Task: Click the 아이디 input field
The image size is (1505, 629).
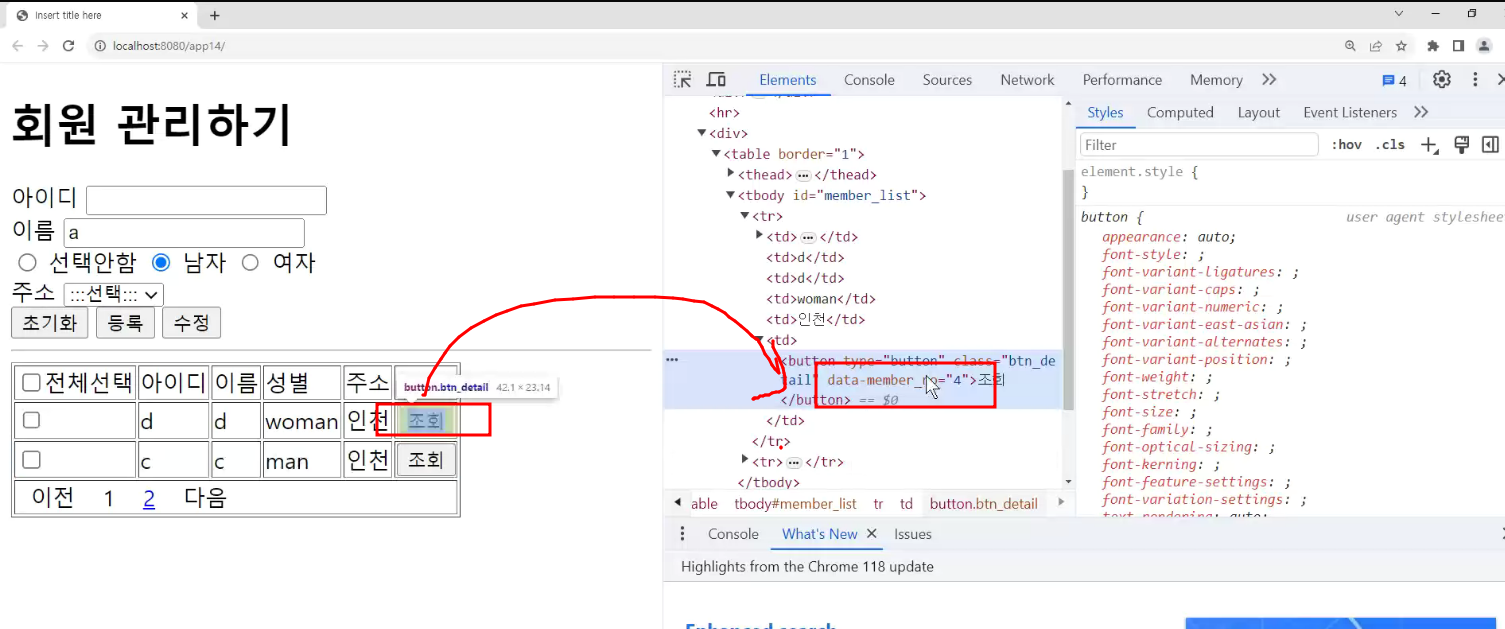Action: [x=207, y=200]
